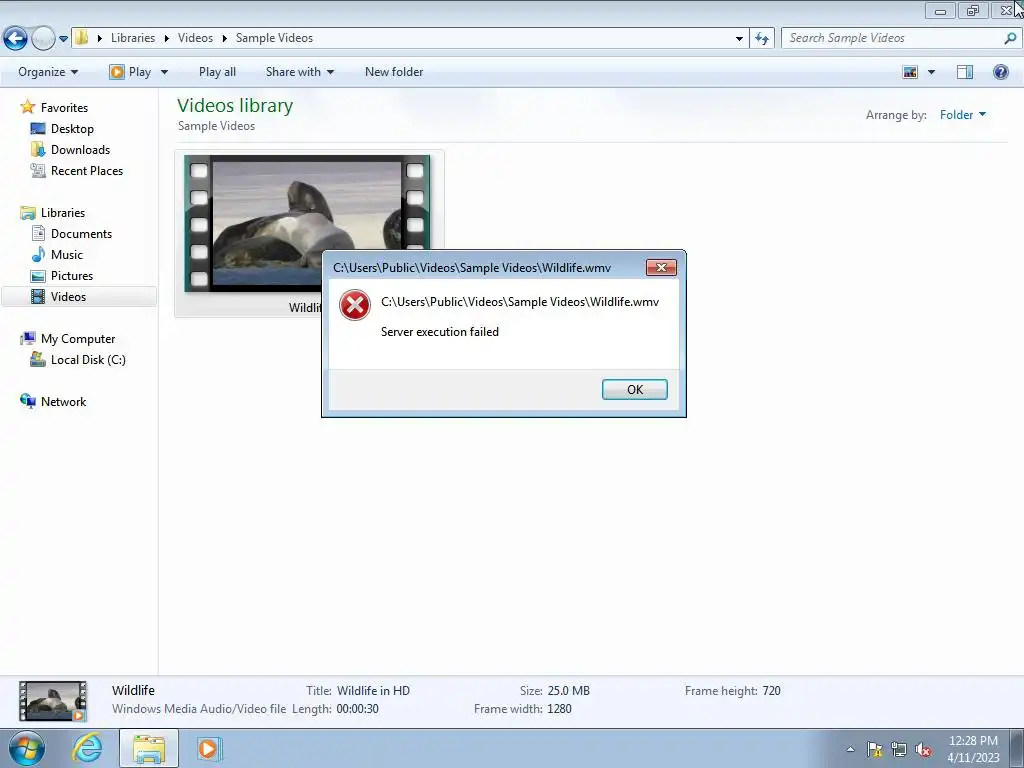Select the Wildlife video thumbnail

pyautogui.click(x=307, y=223)
